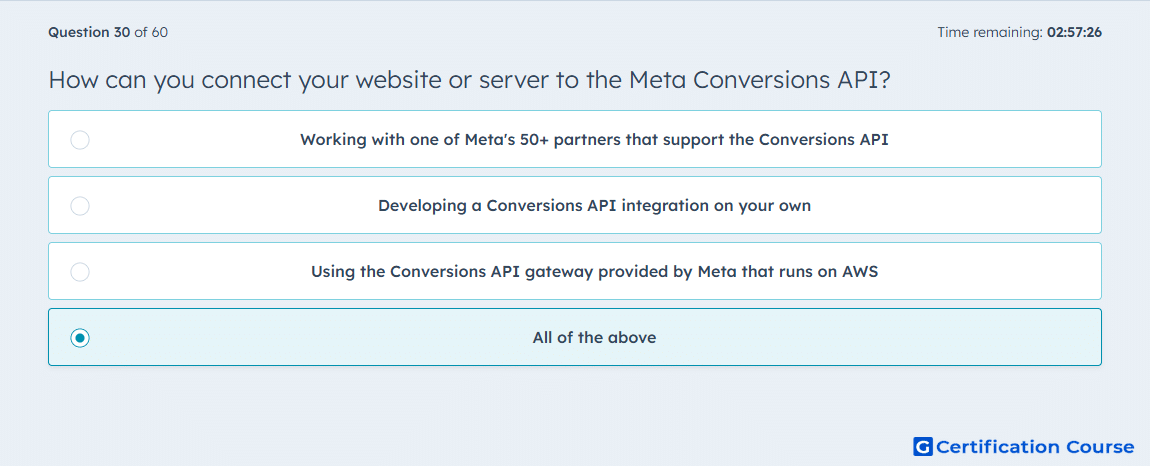Click the '02:57:26' timer value
Screen dimensions: 1150x466
(1074, 32)
